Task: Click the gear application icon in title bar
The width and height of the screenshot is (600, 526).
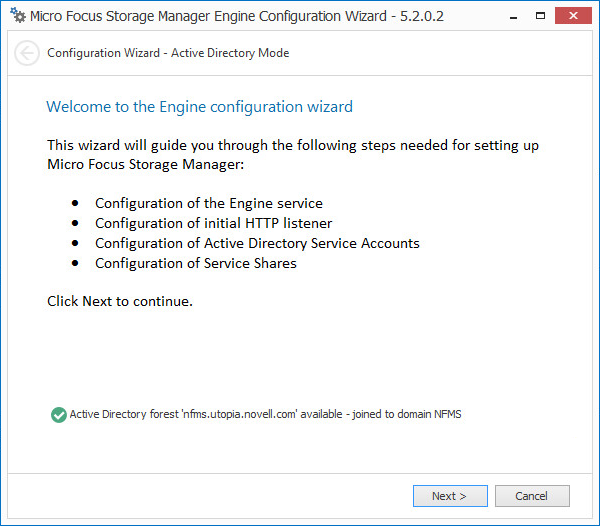Action: click(17, 17)
